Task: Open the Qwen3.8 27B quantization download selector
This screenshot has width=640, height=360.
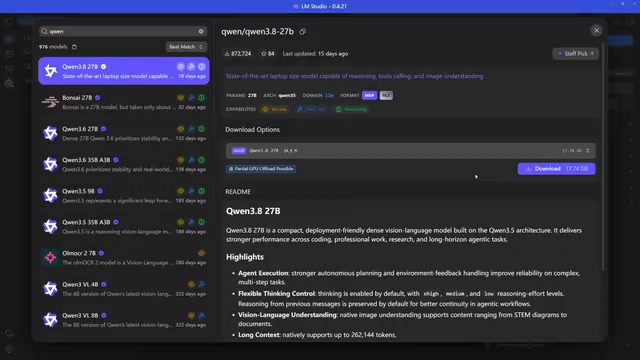Action: tap(411, 151)
